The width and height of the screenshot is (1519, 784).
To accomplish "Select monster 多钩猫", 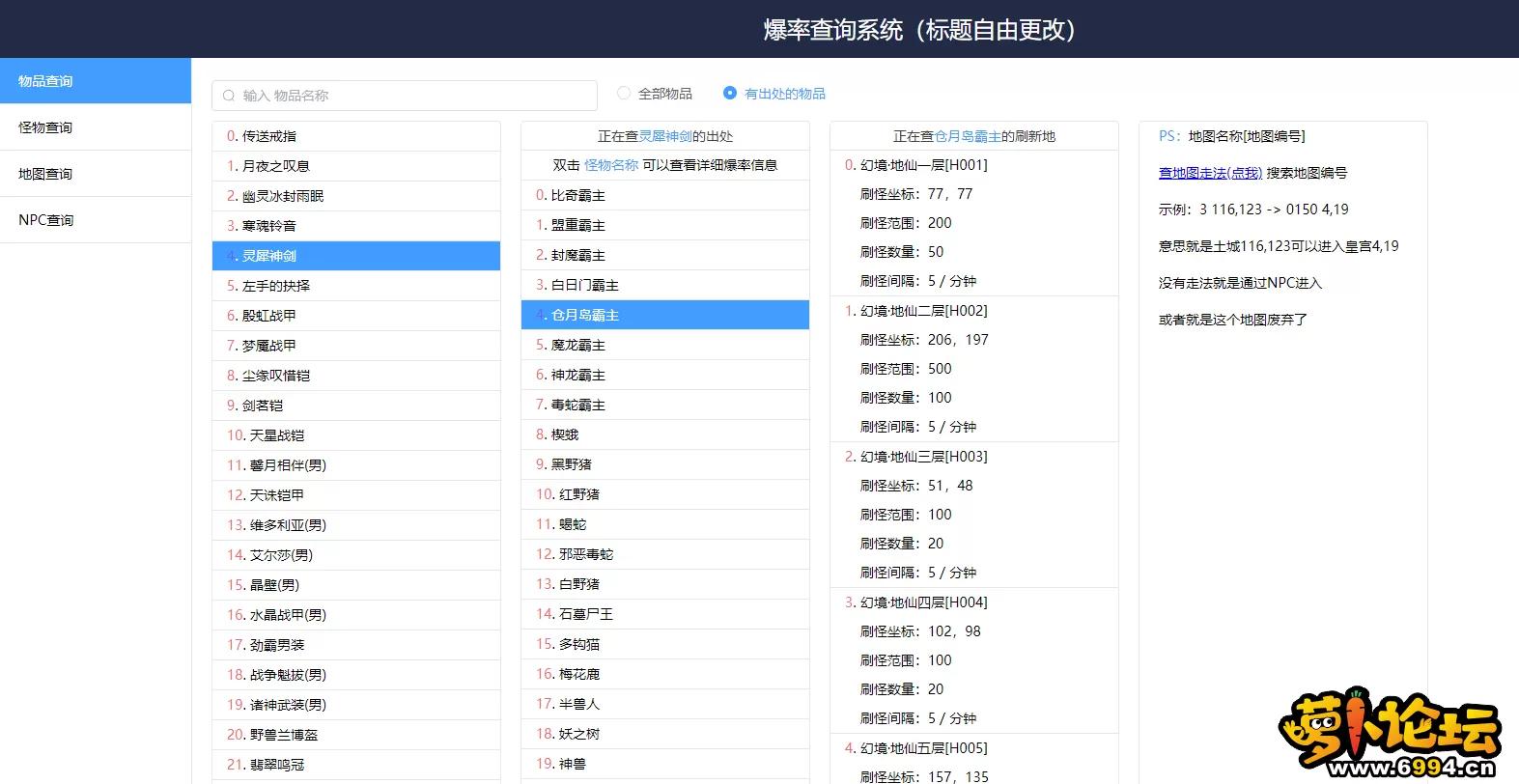I will (x=665, y=644).
